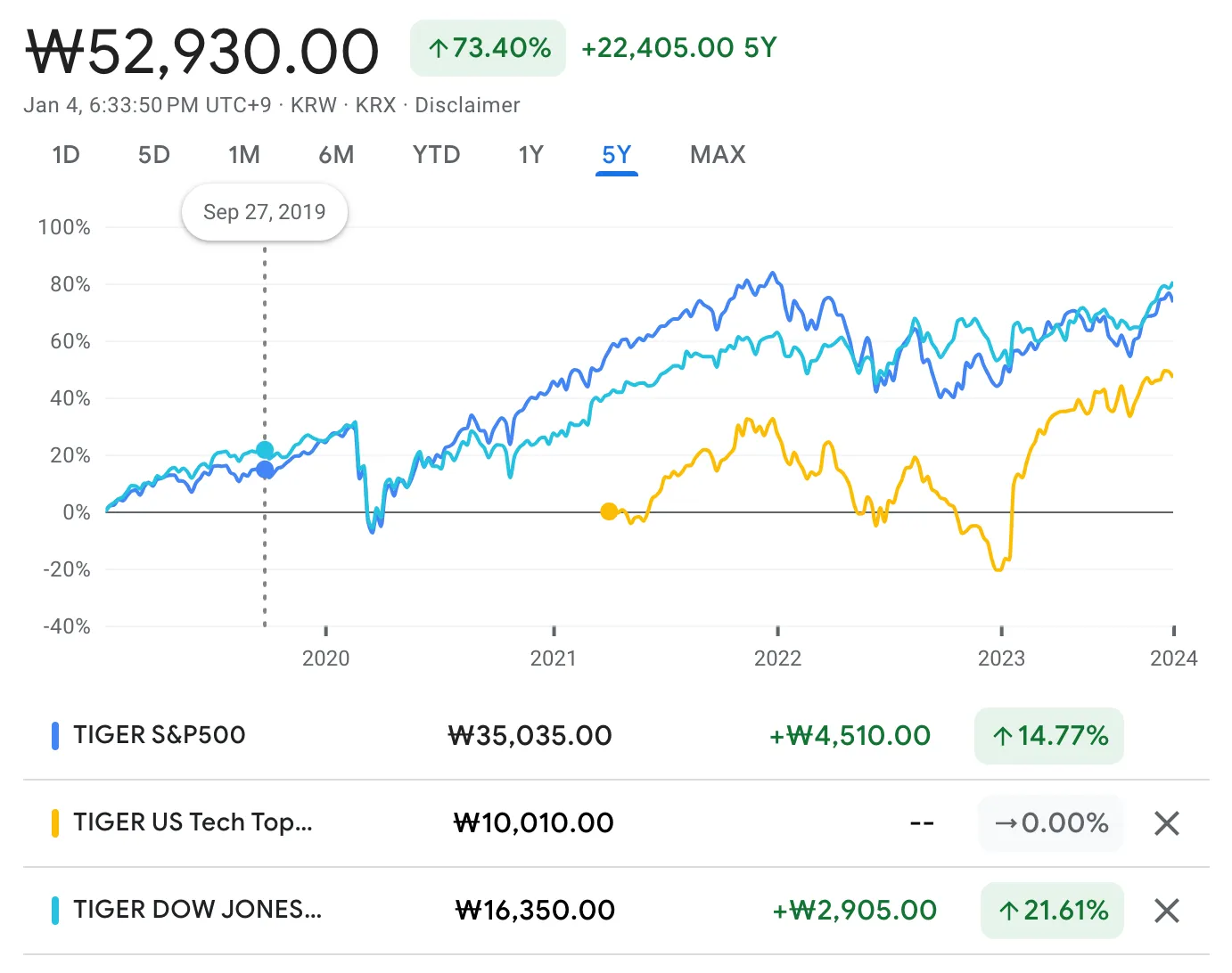Remove TIGER DOW JONES comparison

coord(1166,911)
